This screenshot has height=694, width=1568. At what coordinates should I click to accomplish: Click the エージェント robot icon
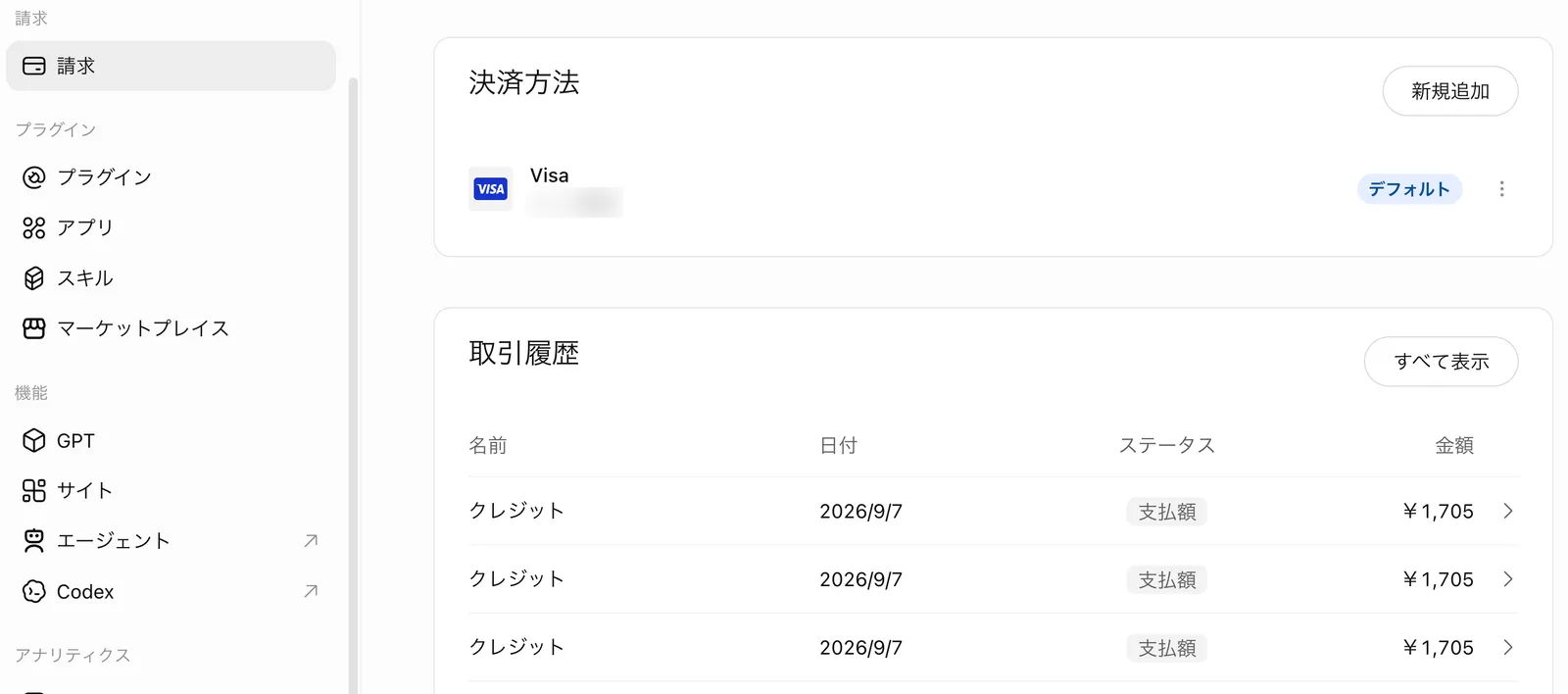click(34, 541)
